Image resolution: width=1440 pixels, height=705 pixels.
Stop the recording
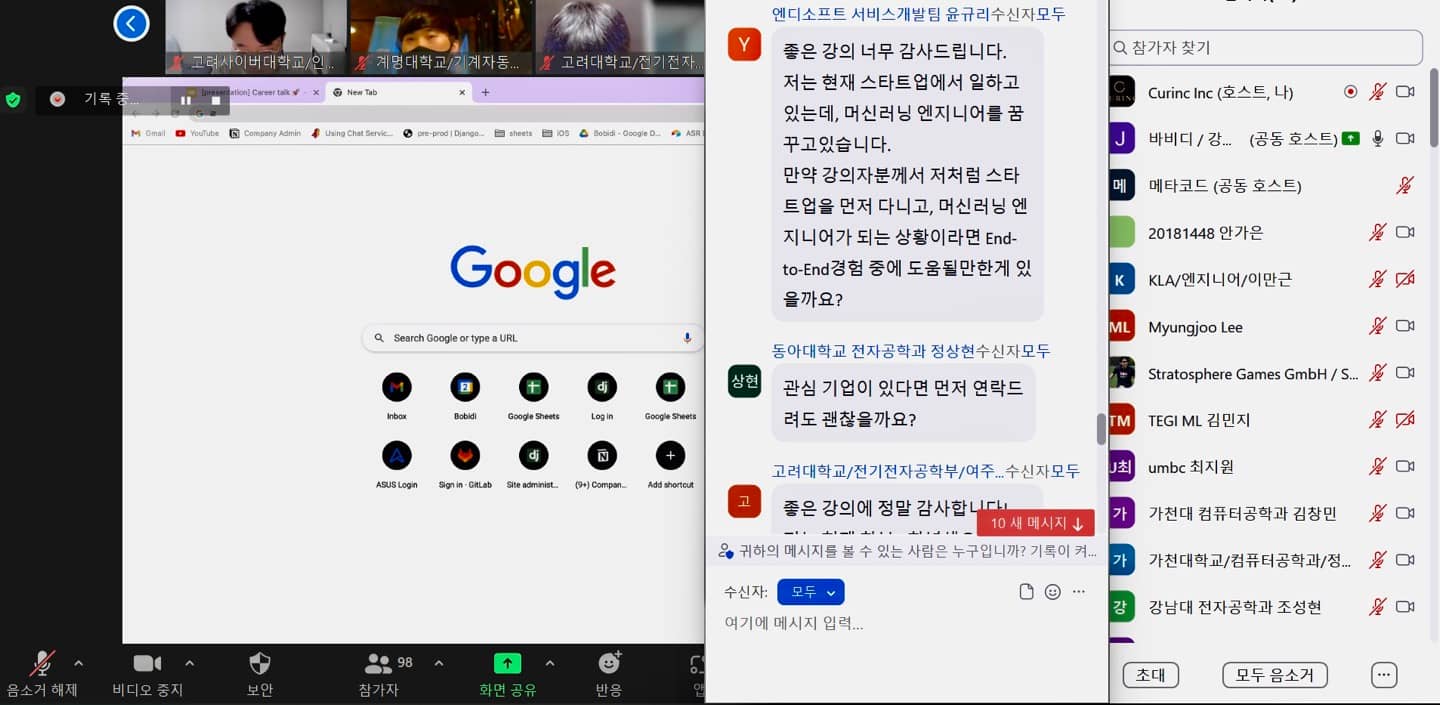pos(215,99)
